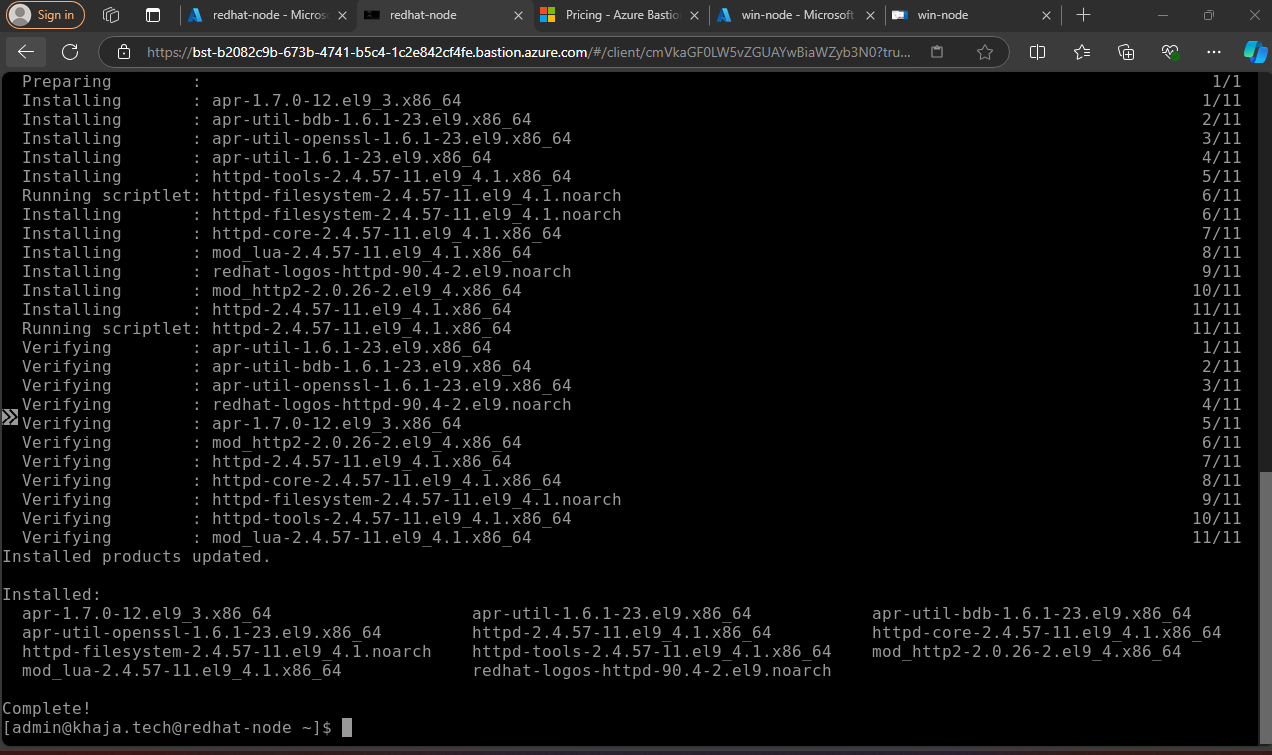Open the Workspaces icon
This screenshot has width=1272, height=755.
pyautogui.click(x=111, y=15)
